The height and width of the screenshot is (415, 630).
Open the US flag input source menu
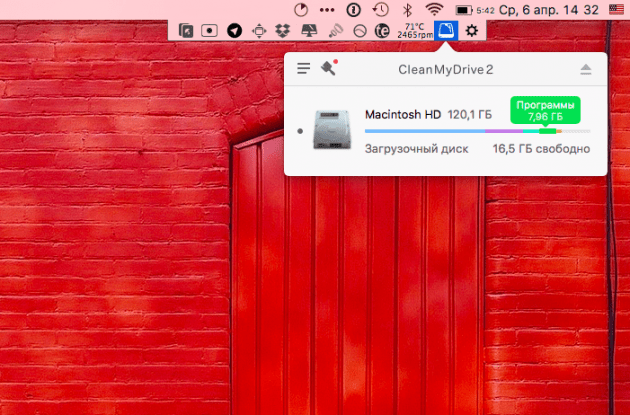616,10
